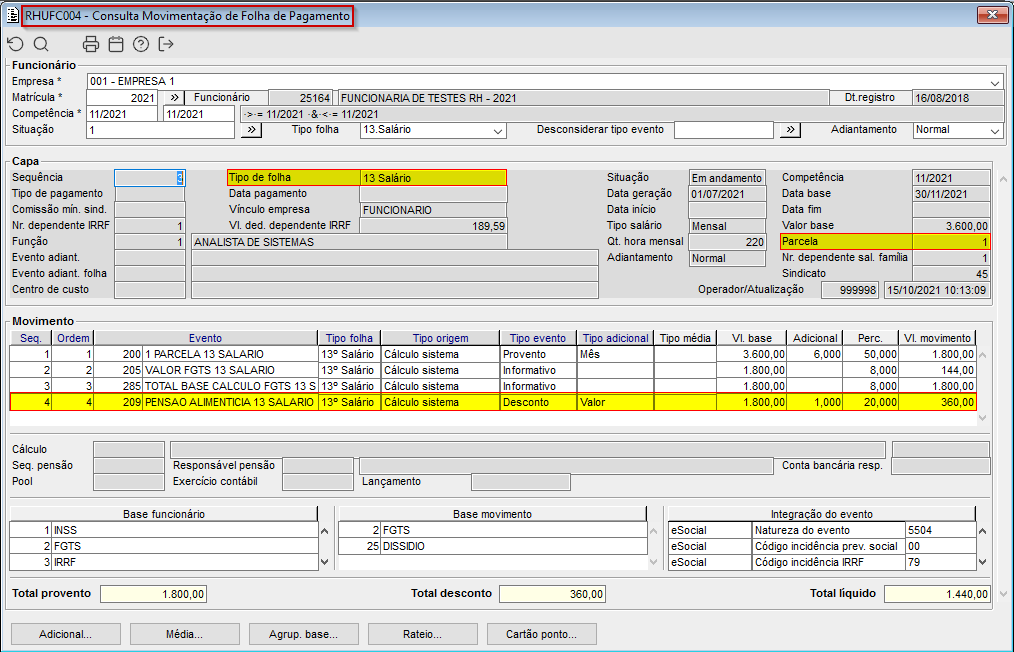This screenshot has height=652, width=1014.
Task: Open the Tipo folha dropdown
Action: tap(498, 130)
